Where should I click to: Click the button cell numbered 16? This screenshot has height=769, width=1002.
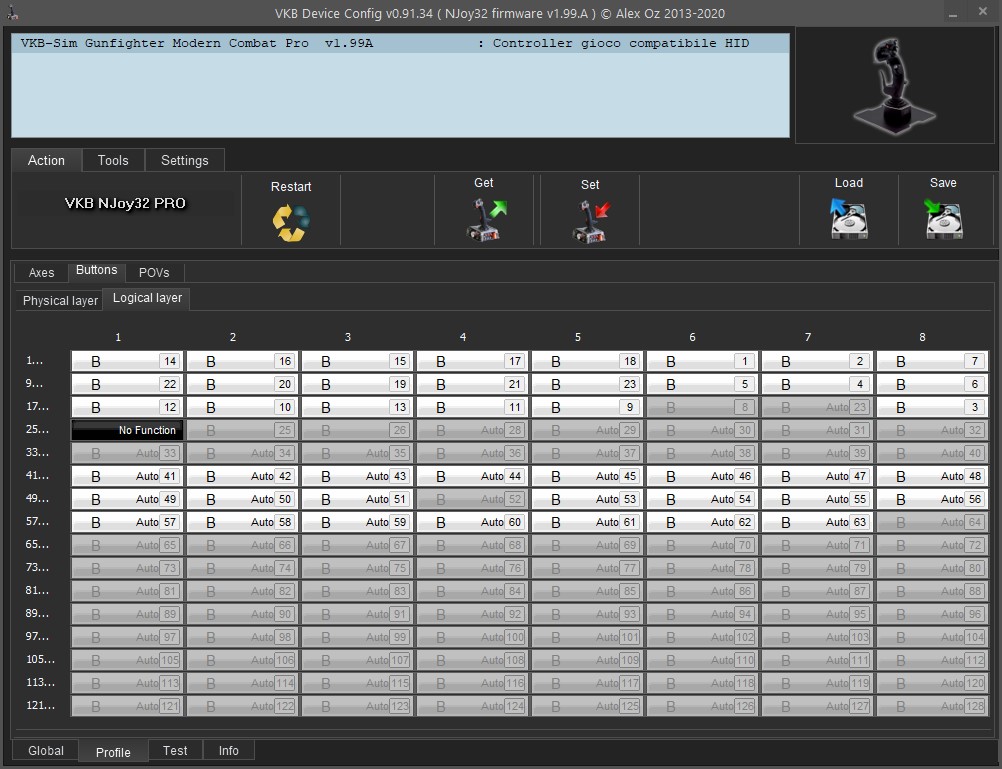click(x=242, y=361)
